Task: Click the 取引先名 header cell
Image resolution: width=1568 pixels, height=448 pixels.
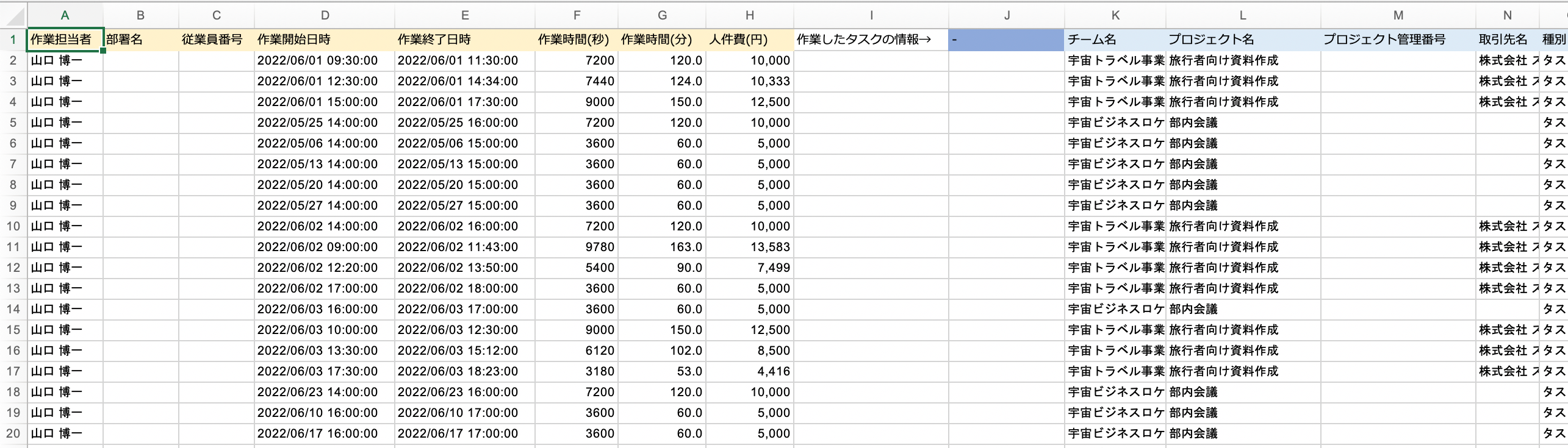Action: tap(1506, 40)
